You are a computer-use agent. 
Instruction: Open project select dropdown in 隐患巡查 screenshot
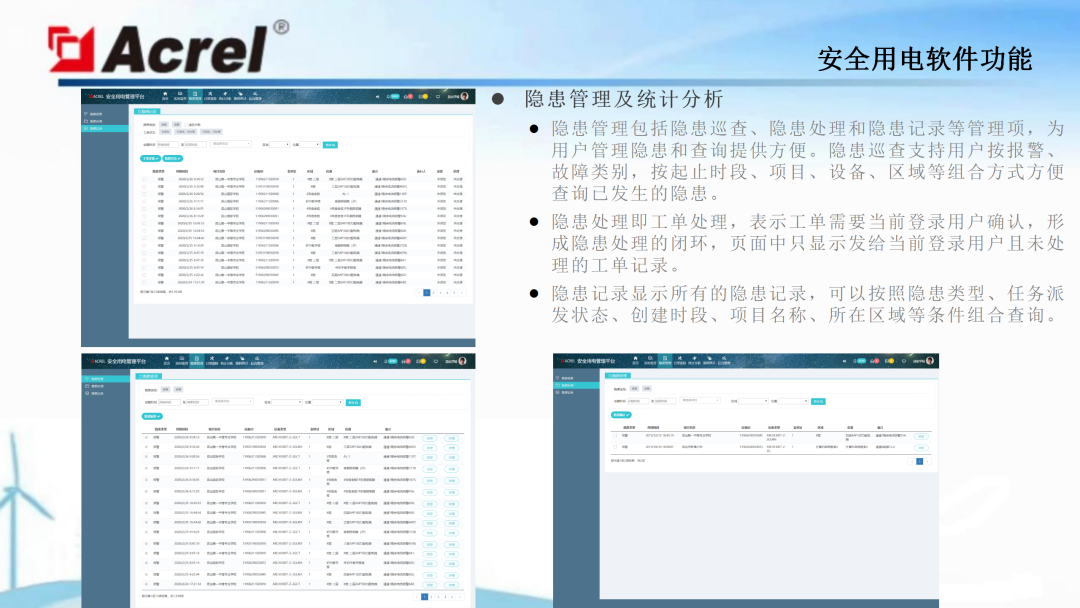(233, 401)
